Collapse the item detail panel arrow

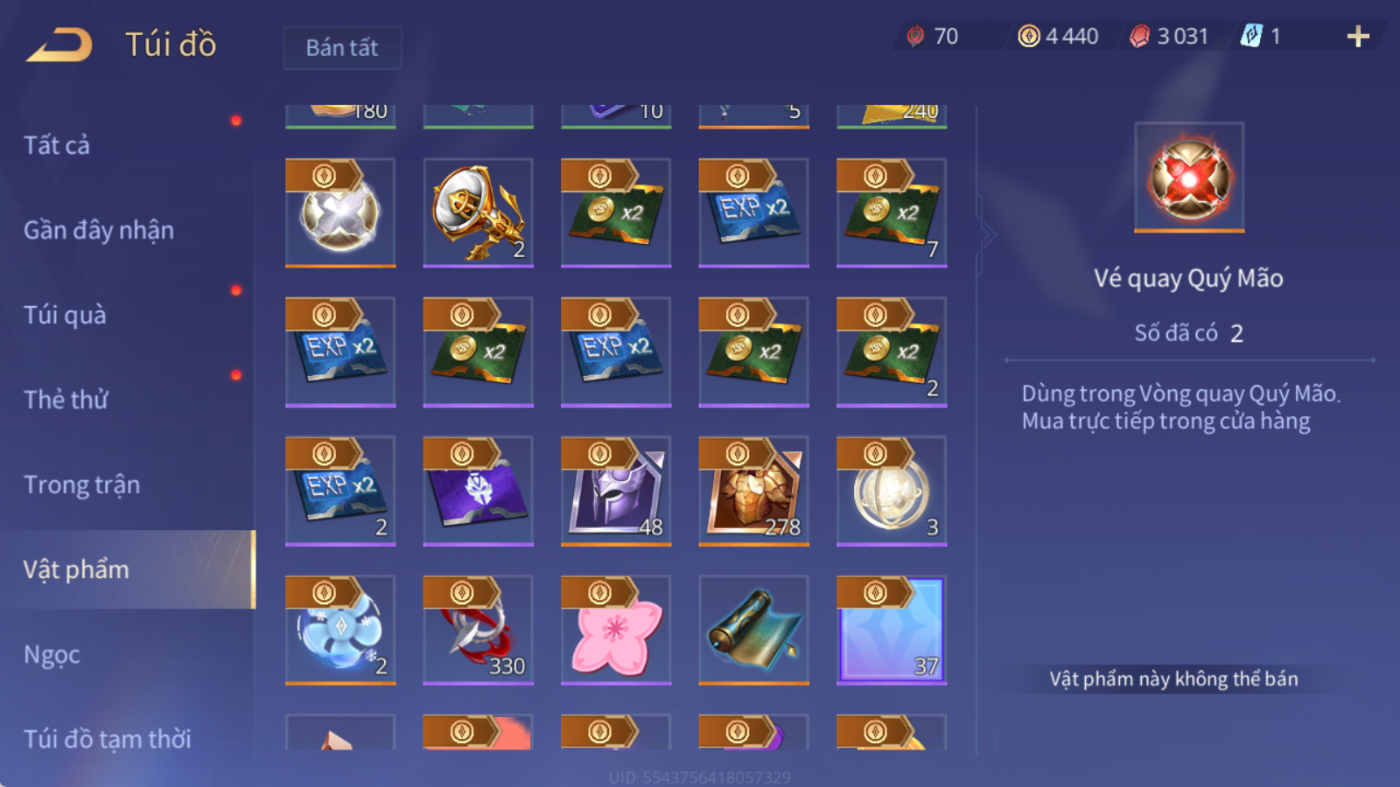pyautogui.click(x=988, y=235)
